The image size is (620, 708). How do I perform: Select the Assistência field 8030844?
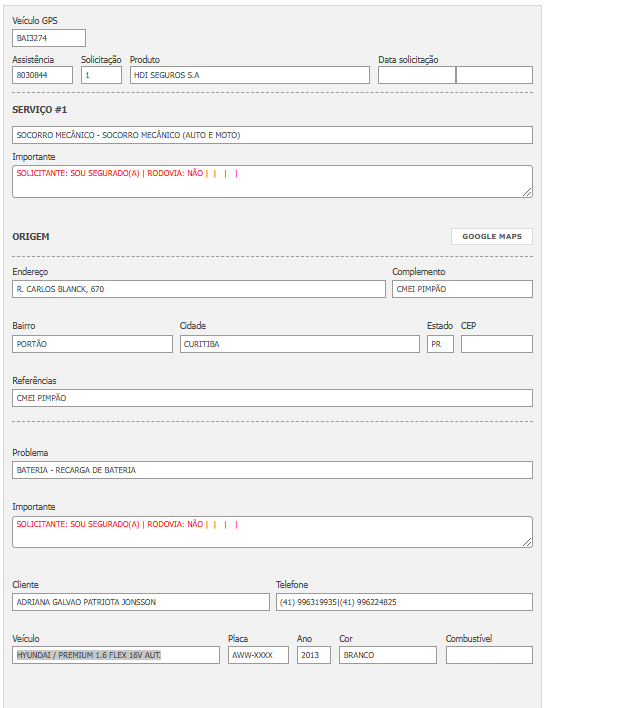pos(42,75)
